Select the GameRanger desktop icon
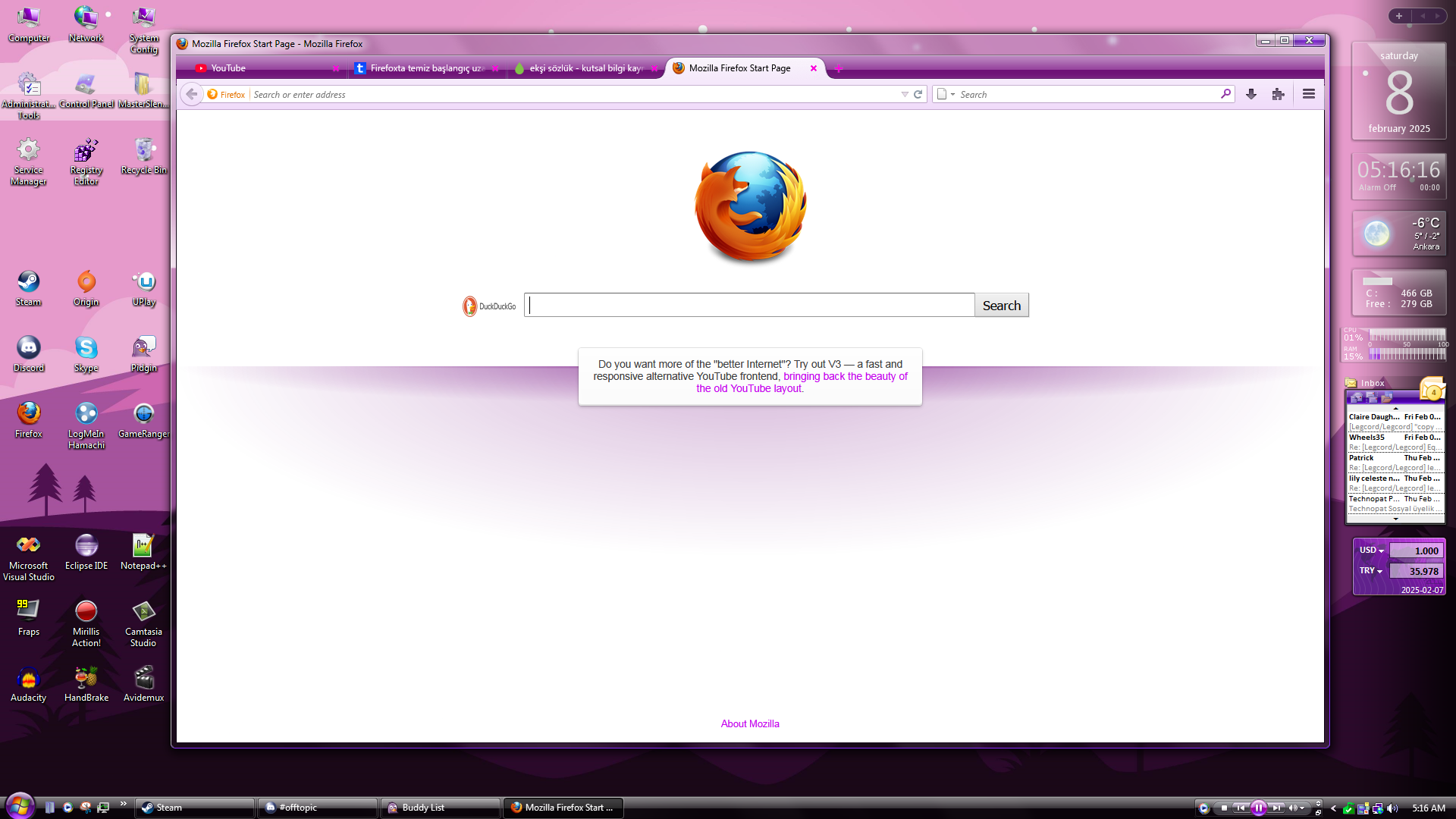1456x819 pixels. (144, 421)
